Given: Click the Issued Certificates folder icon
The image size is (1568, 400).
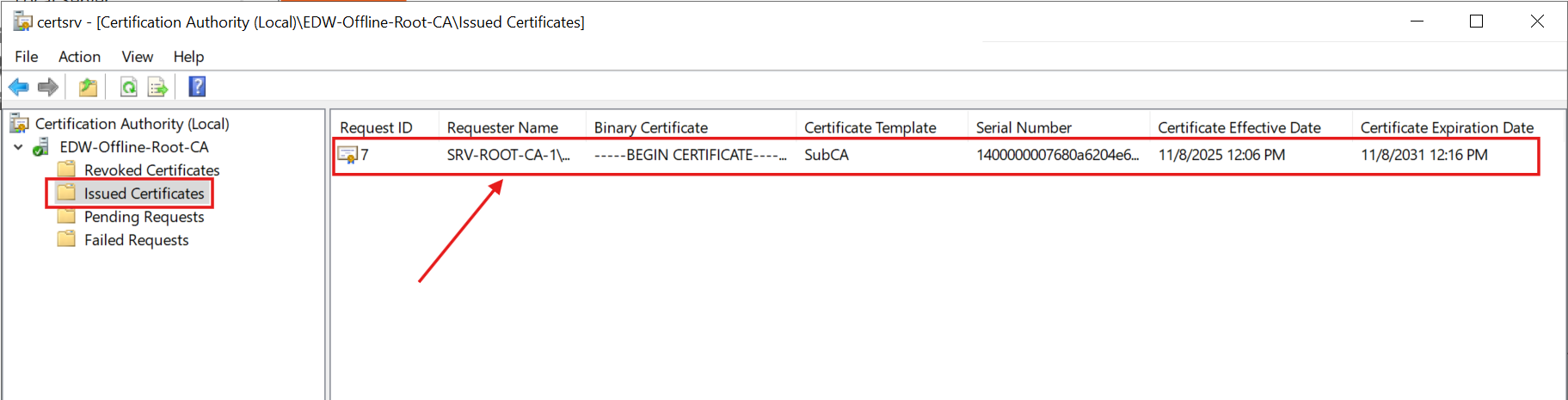Looking at the screenshot, I should point(66,193).
